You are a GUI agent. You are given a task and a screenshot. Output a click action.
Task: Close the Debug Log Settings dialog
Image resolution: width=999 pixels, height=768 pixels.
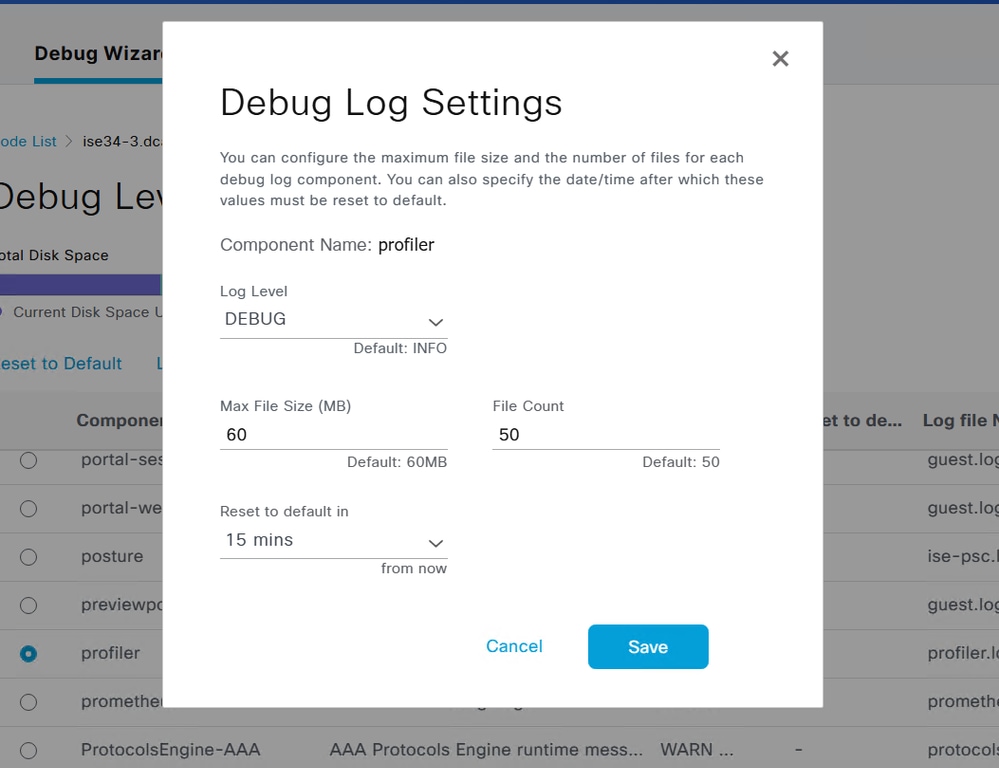tap(780, 58)
